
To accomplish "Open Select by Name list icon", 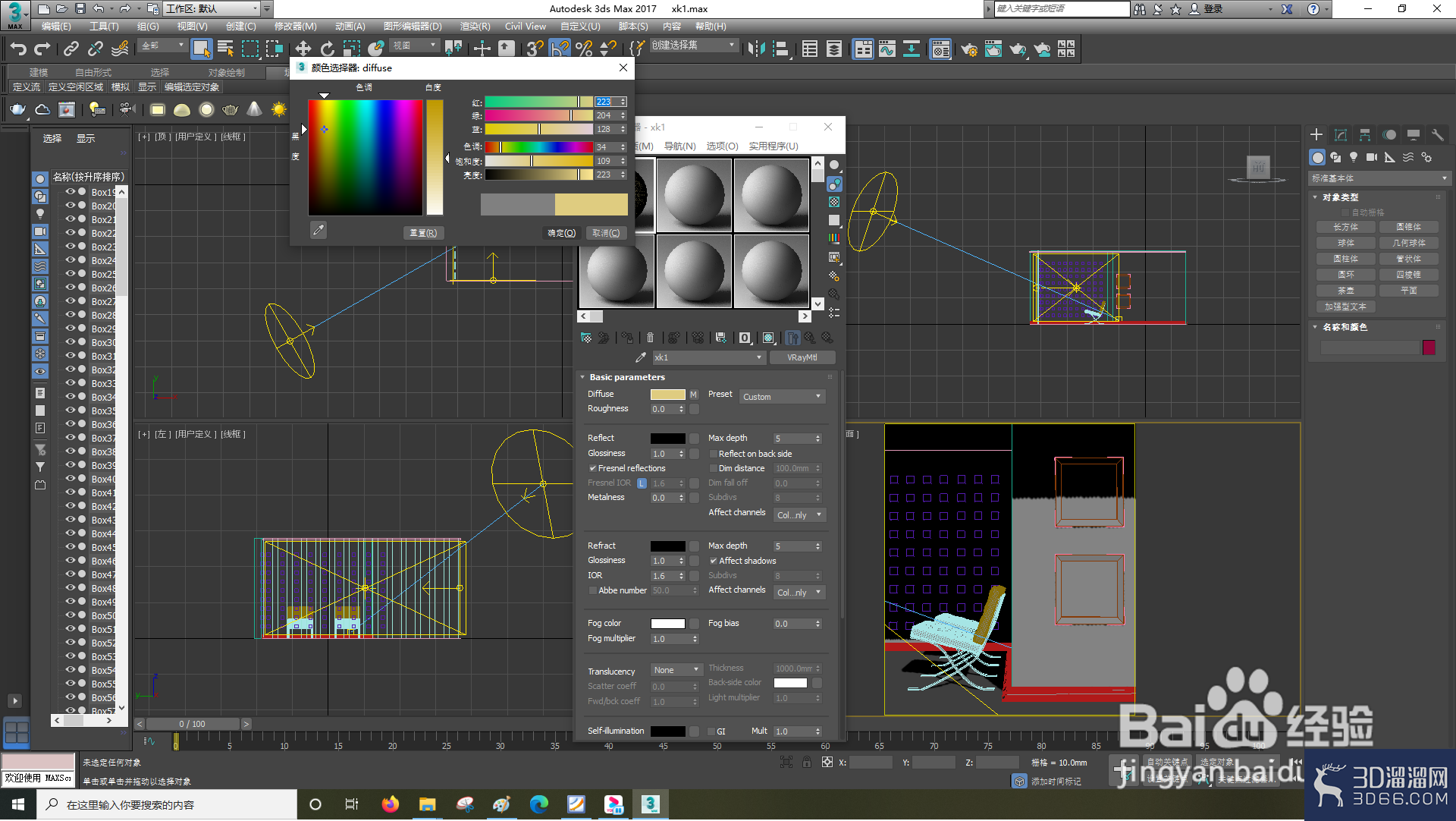I will 225,49.
